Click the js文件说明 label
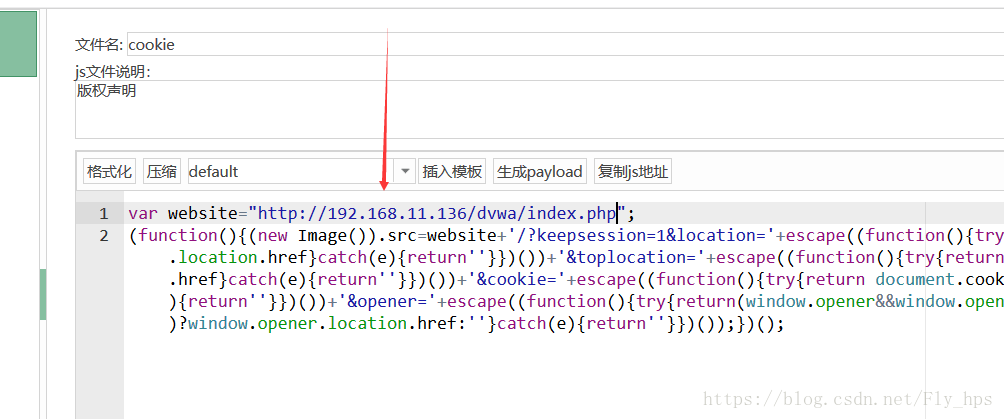This screenshot has height=419, width=1004. click(113, 72)
